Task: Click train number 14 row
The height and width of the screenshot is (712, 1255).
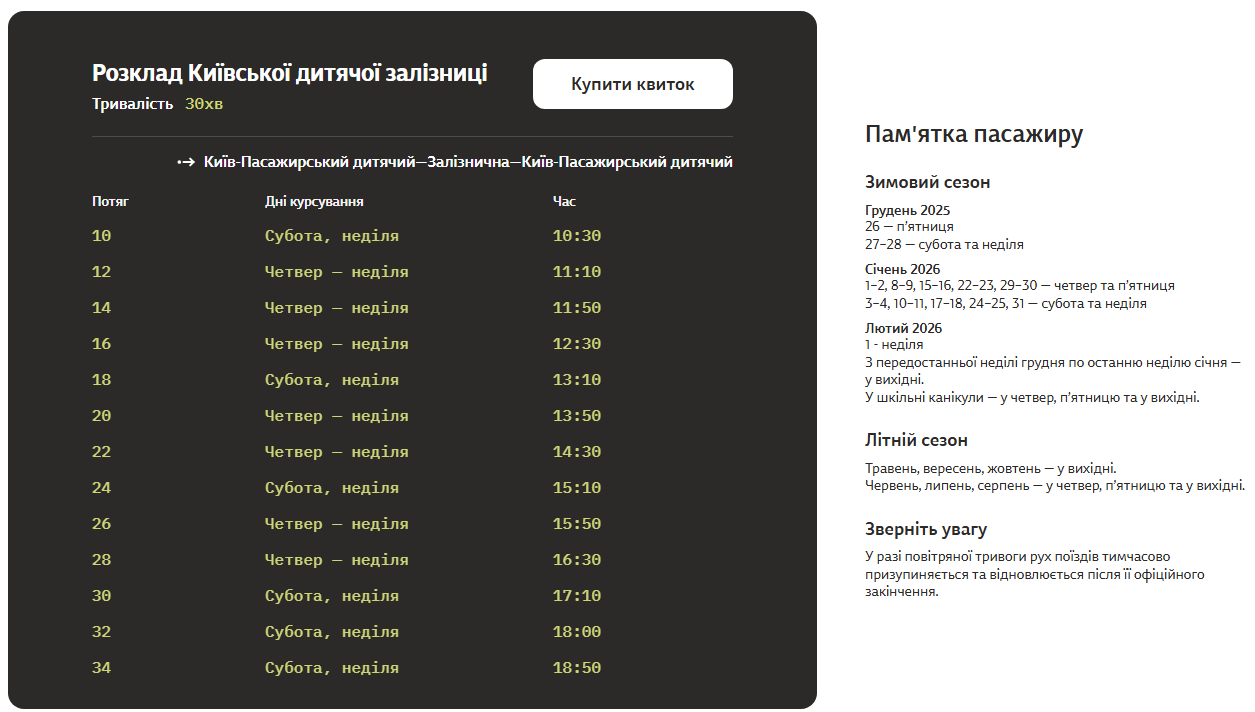Action: coord(102,308)
